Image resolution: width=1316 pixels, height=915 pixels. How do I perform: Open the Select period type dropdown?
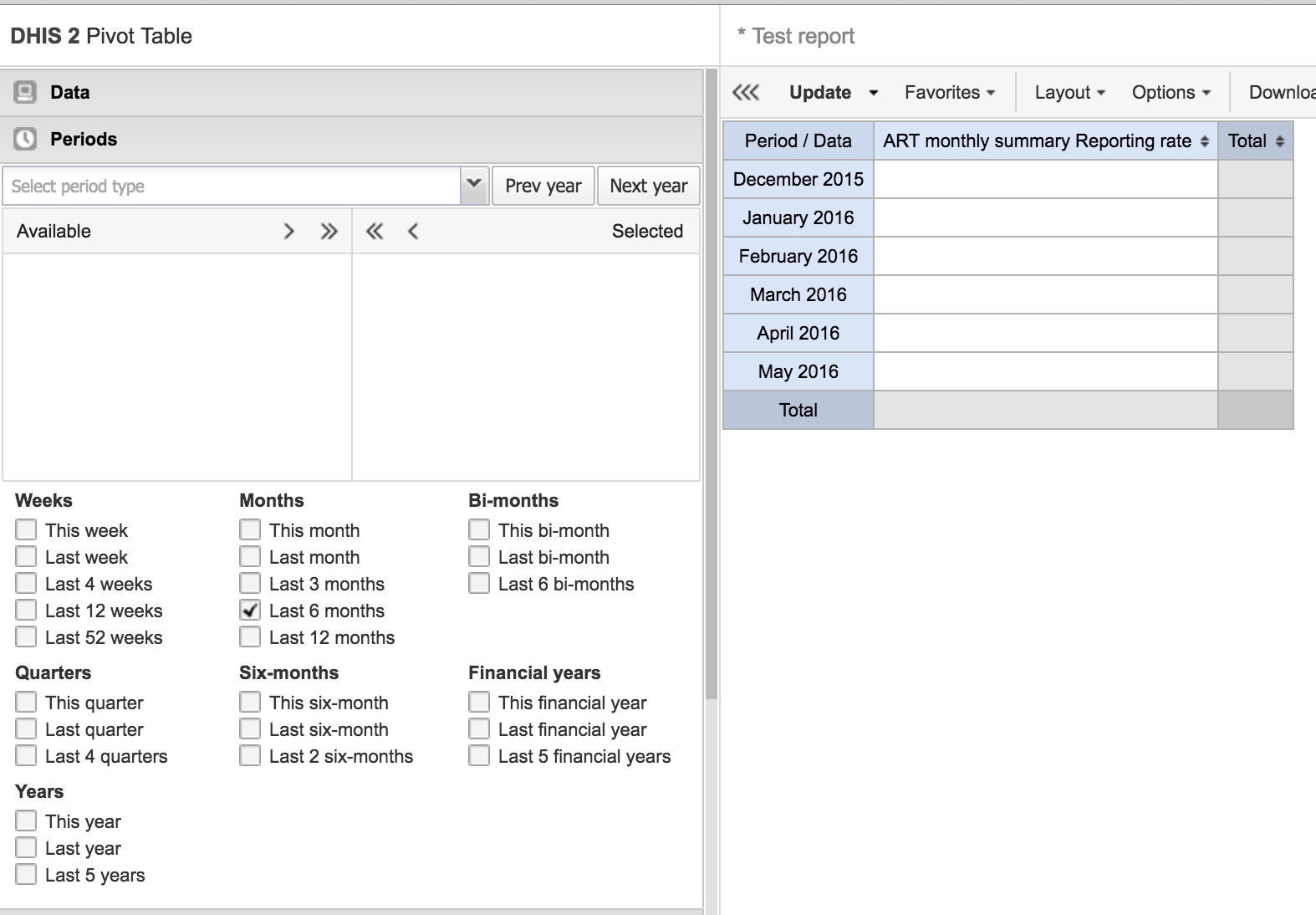tap(474, 185)
